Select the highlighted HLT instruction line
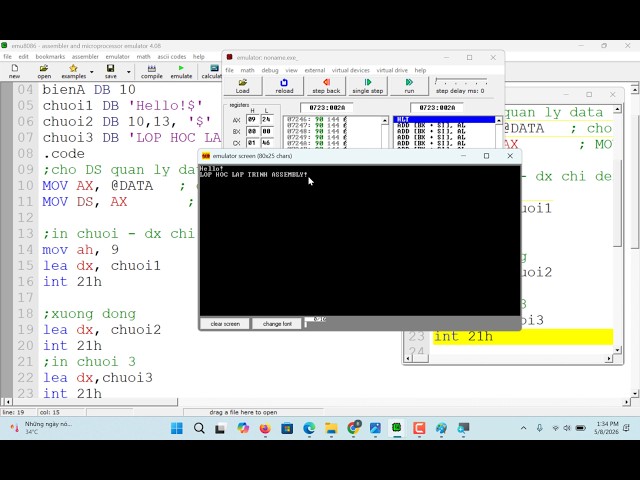This screenshot has height=480, width=640. [x=444, y=119]
